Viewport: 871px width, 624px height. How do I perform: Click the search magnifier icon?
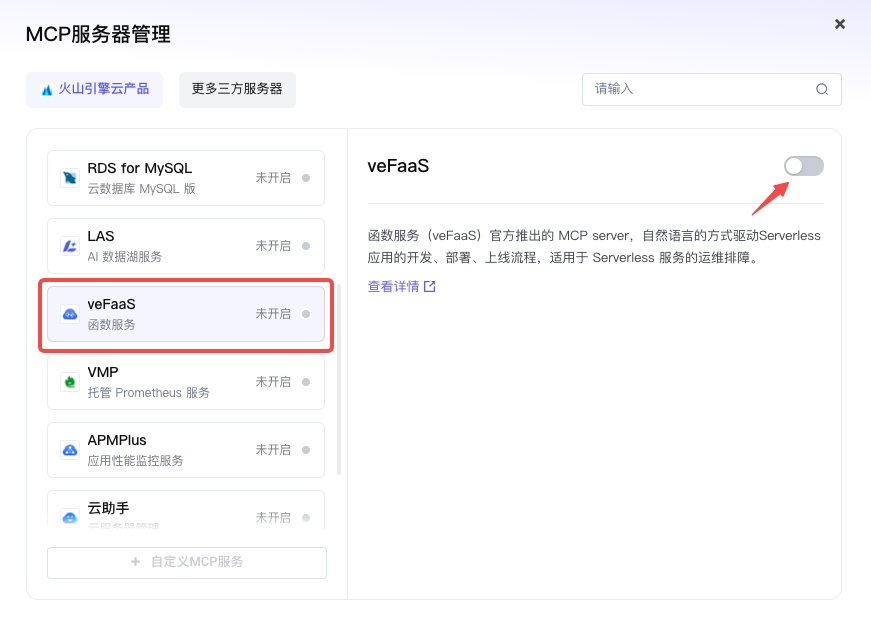point(822,89)
